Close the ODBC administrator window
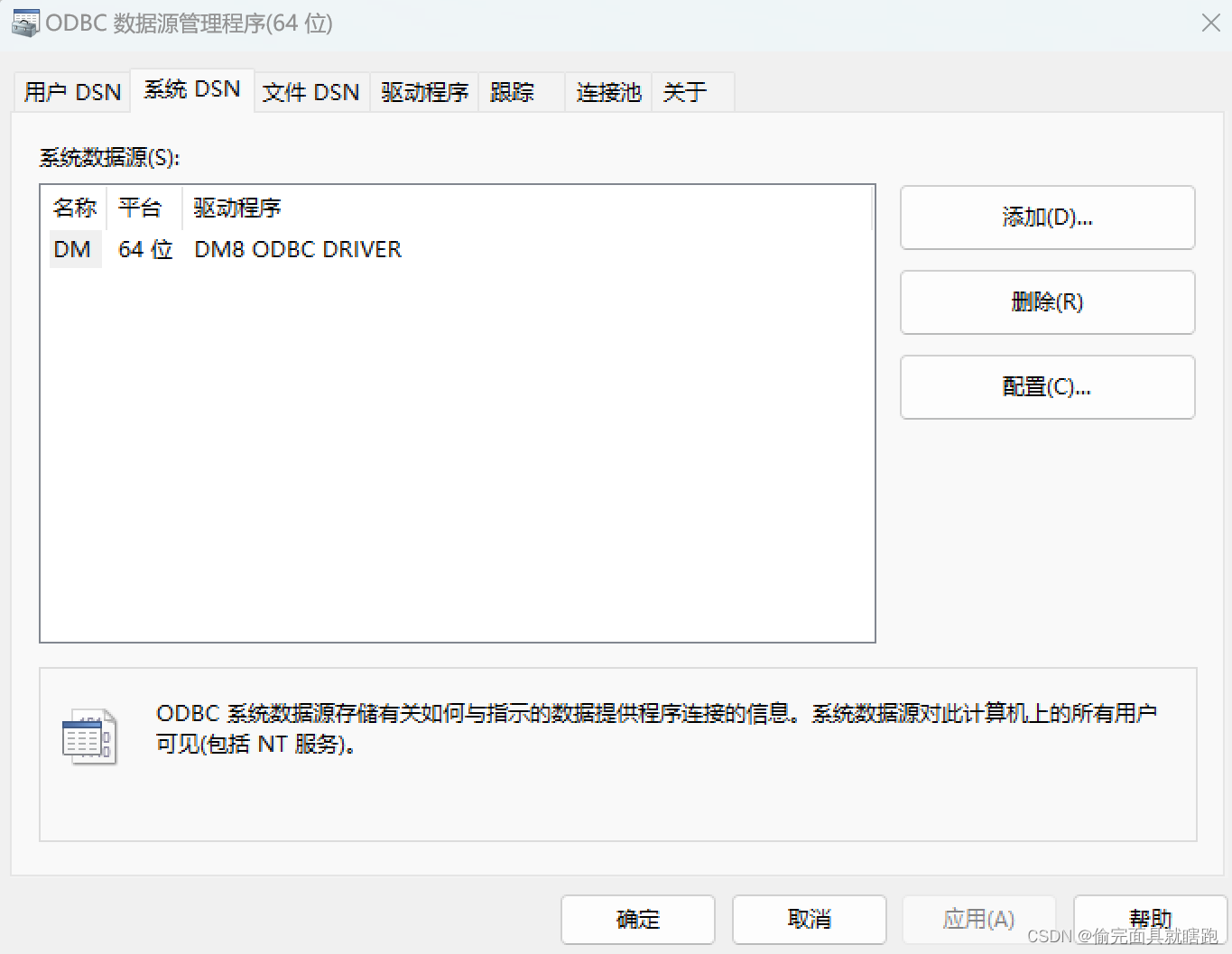Screen dimensions: 1232x954 1211,23
